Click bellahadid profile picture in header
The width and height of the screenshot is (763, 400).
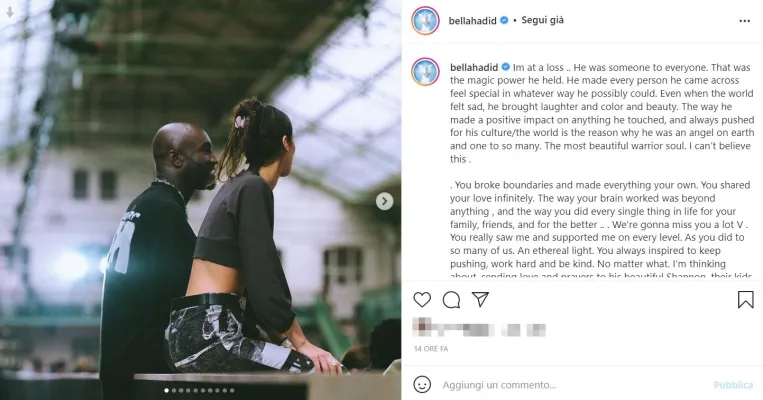(x=426, y=20)
